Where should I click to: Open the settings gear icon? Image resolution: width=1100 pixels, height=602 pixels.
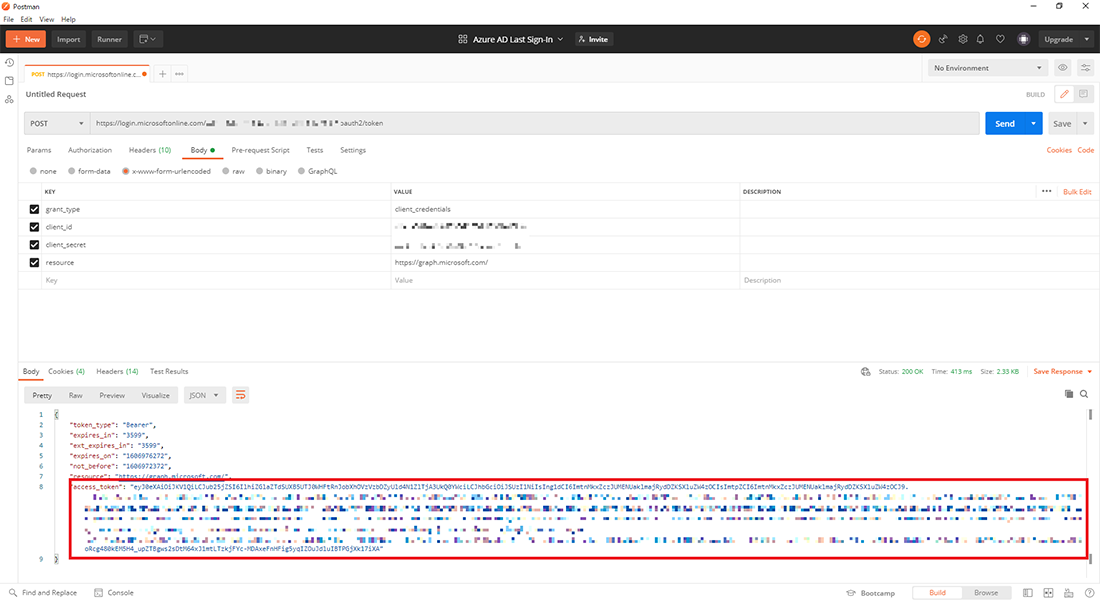(962, 39)
